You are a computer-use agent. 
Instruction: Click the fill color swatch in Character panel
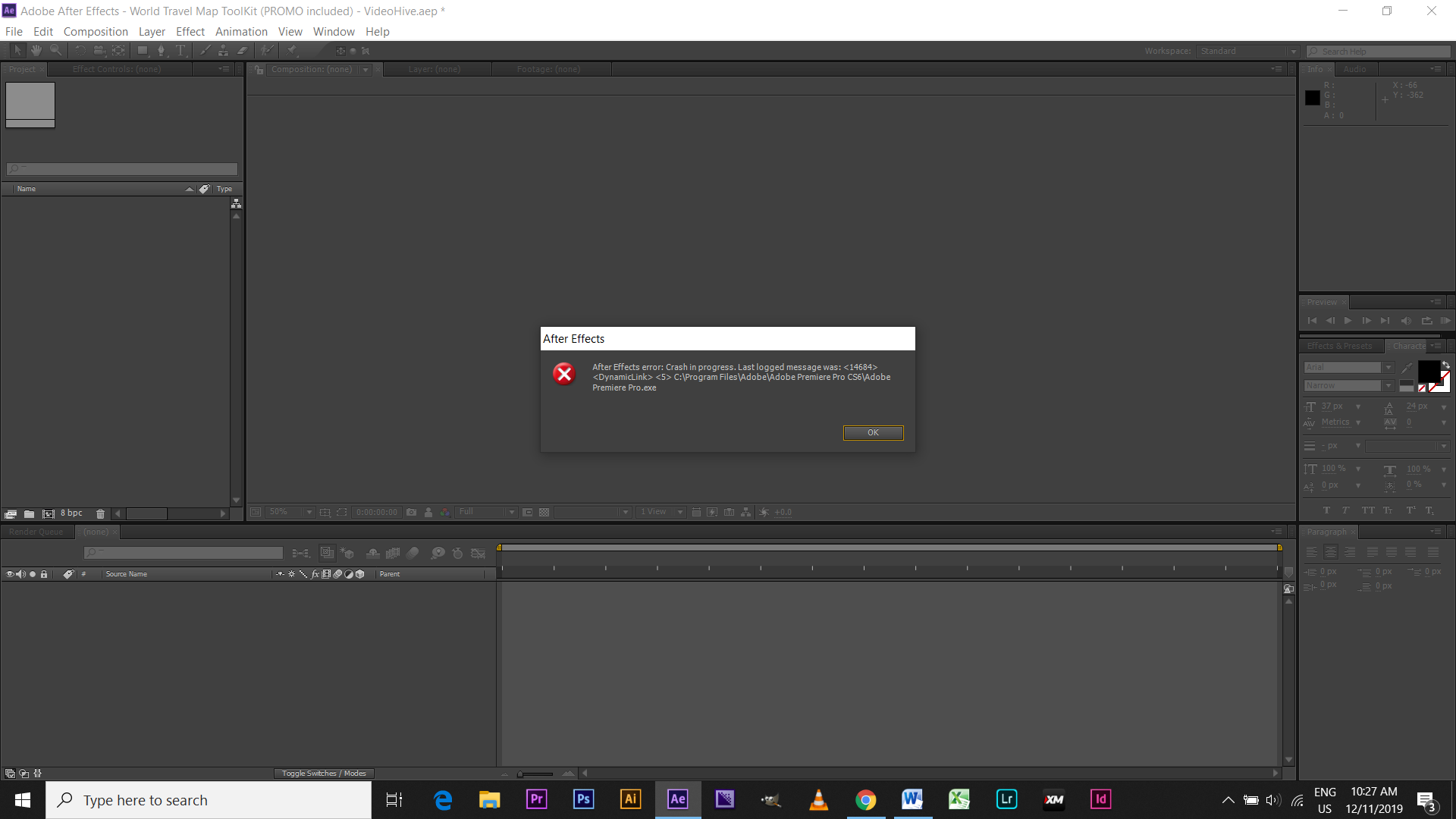click(1429, 372)
